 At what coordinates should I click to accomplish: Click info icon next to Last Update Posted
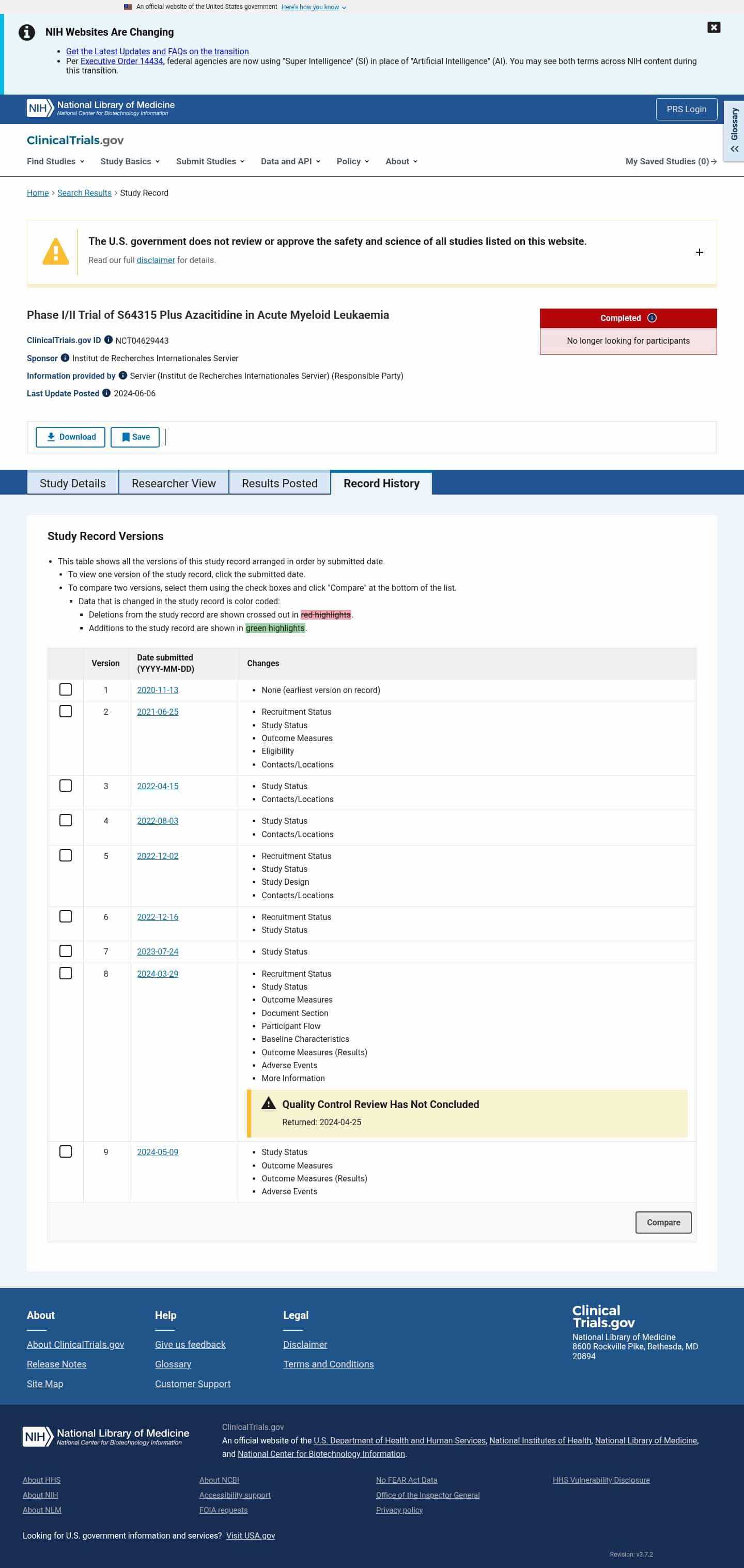coord(106,393)
